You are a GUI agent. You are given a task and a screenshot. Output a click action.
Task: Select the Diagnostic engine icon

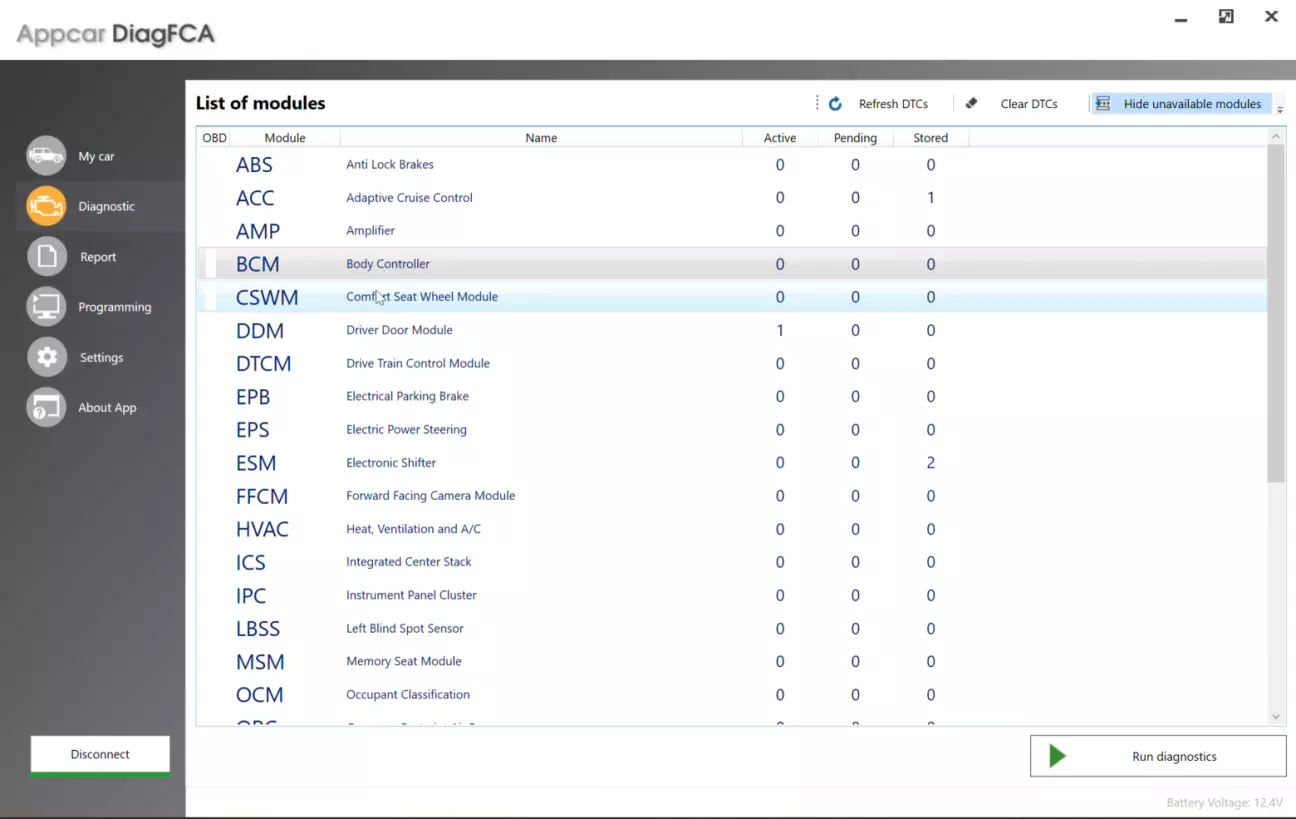46,206
